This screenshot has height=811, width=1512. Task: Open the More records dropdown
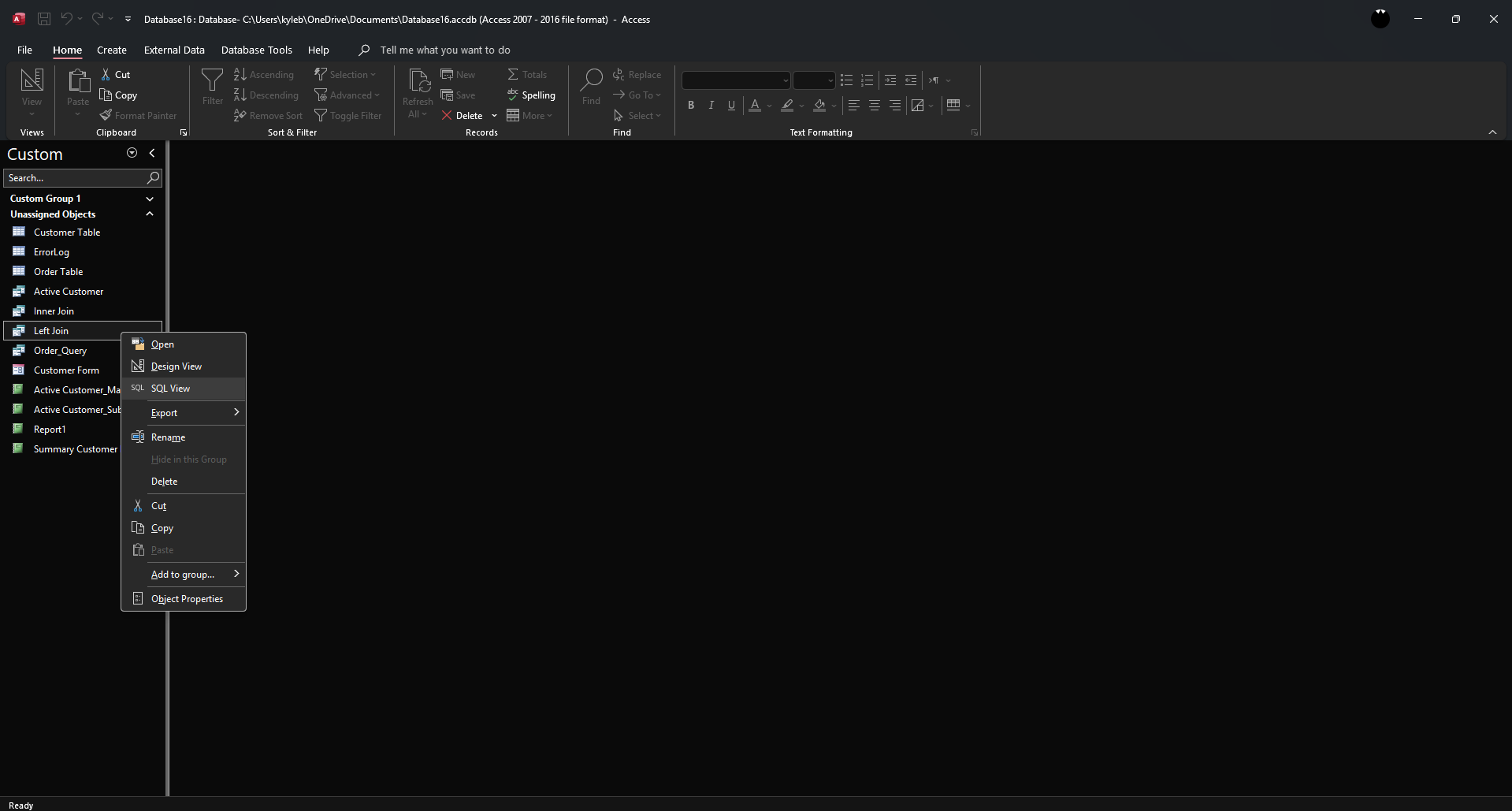[529, 115]
